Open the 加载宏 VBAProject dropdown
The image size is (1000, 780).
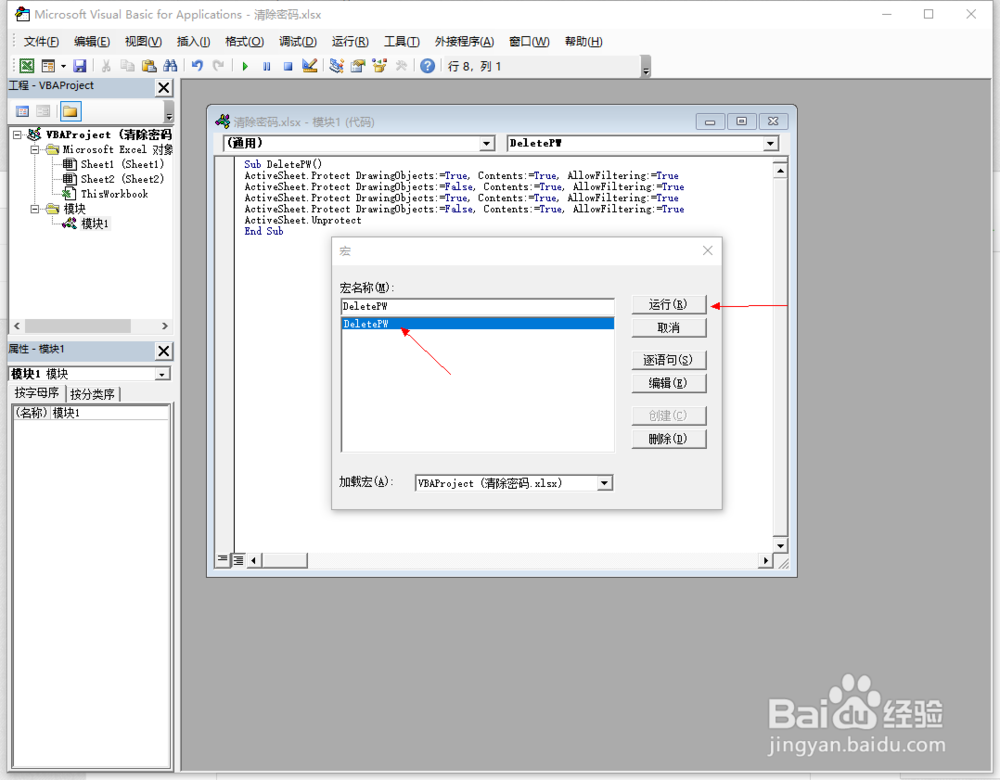605,483
